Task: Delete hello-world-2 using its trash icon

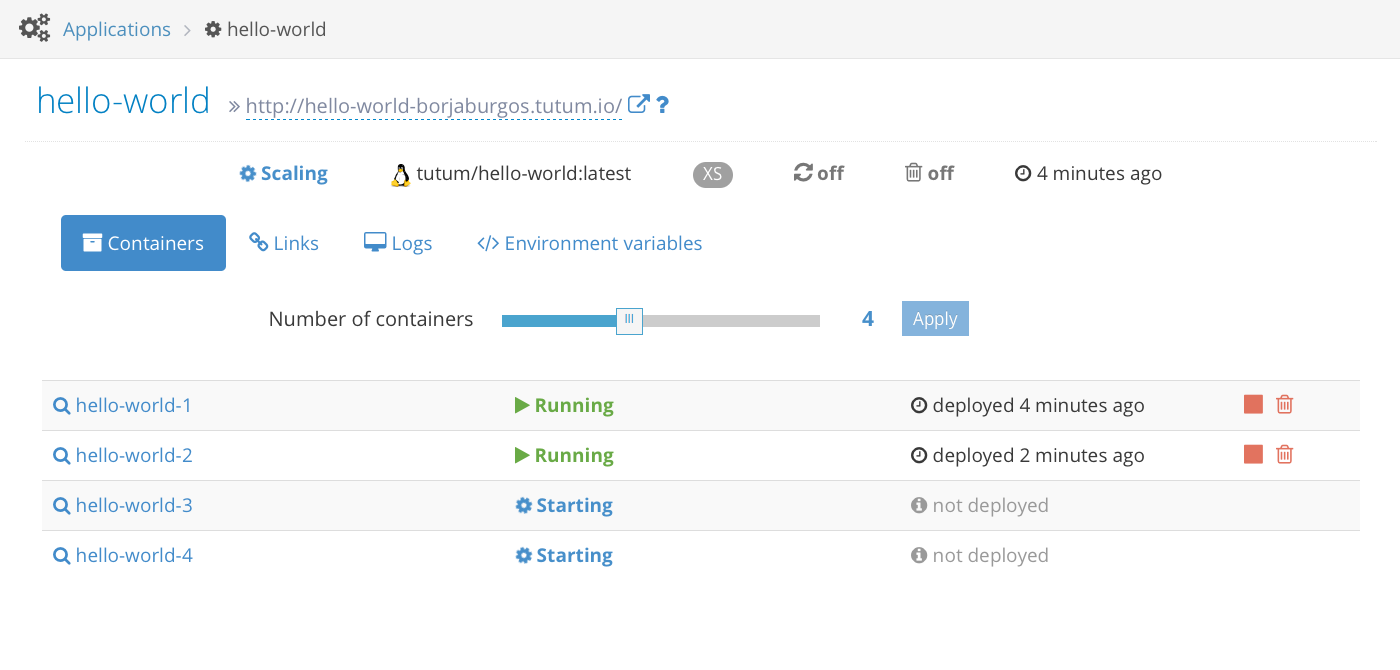Action: point(1285,454)
